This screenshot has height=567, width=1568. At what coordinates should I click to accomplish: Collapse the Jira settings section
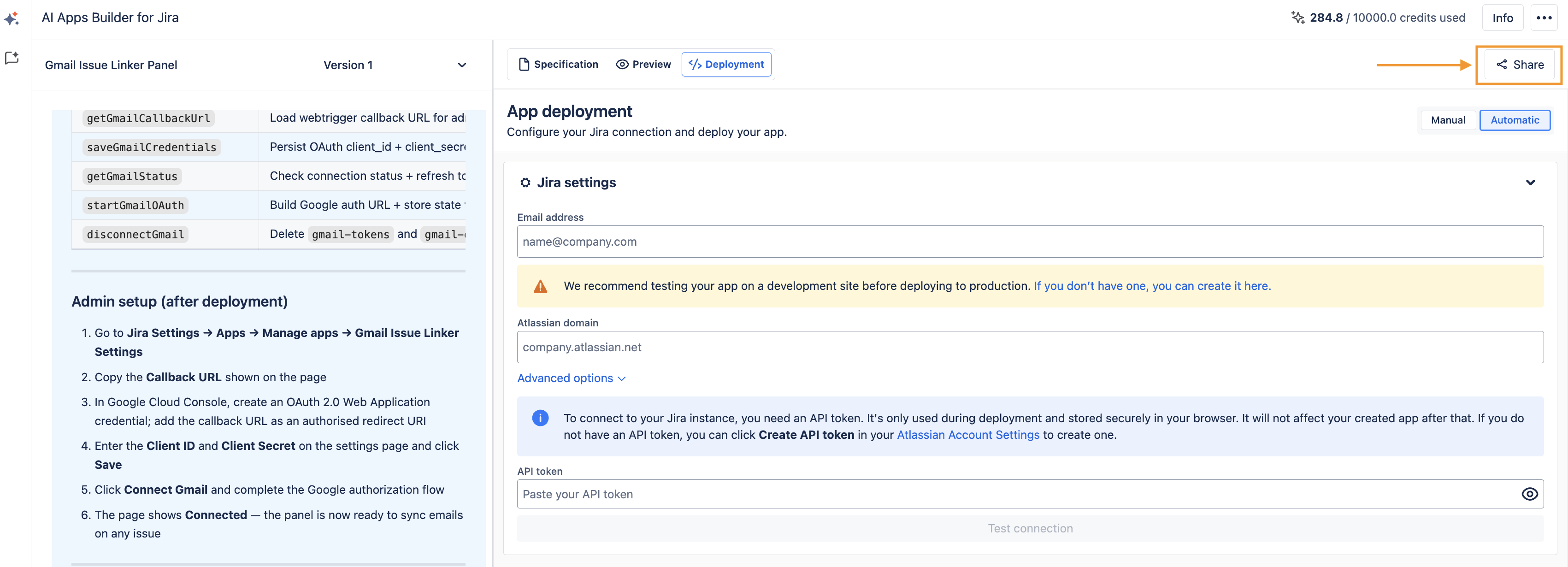click(x=1530, y=183)
